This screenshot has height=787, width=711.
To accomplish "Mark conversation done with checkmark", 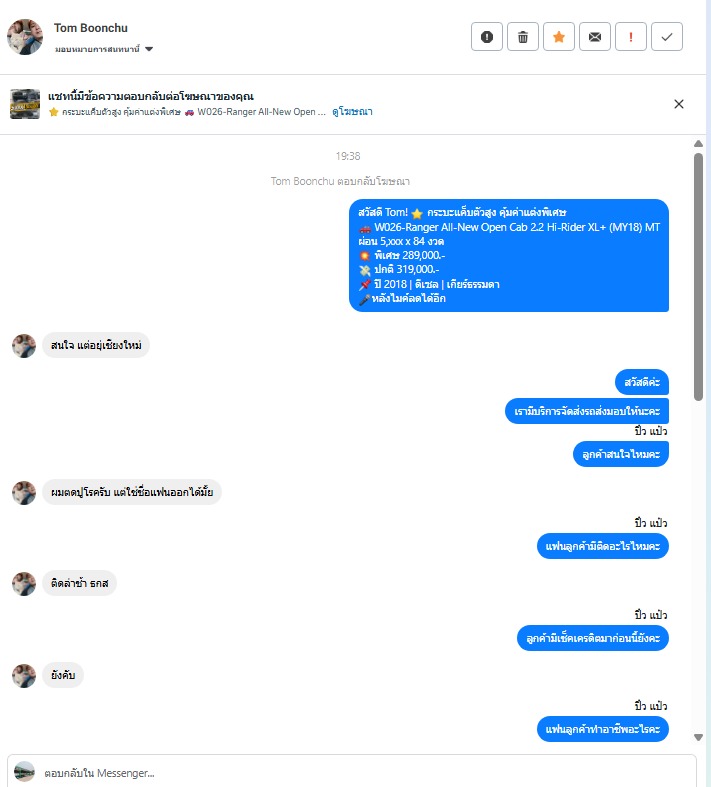I will pyautogui.click(x=667, y=37).
